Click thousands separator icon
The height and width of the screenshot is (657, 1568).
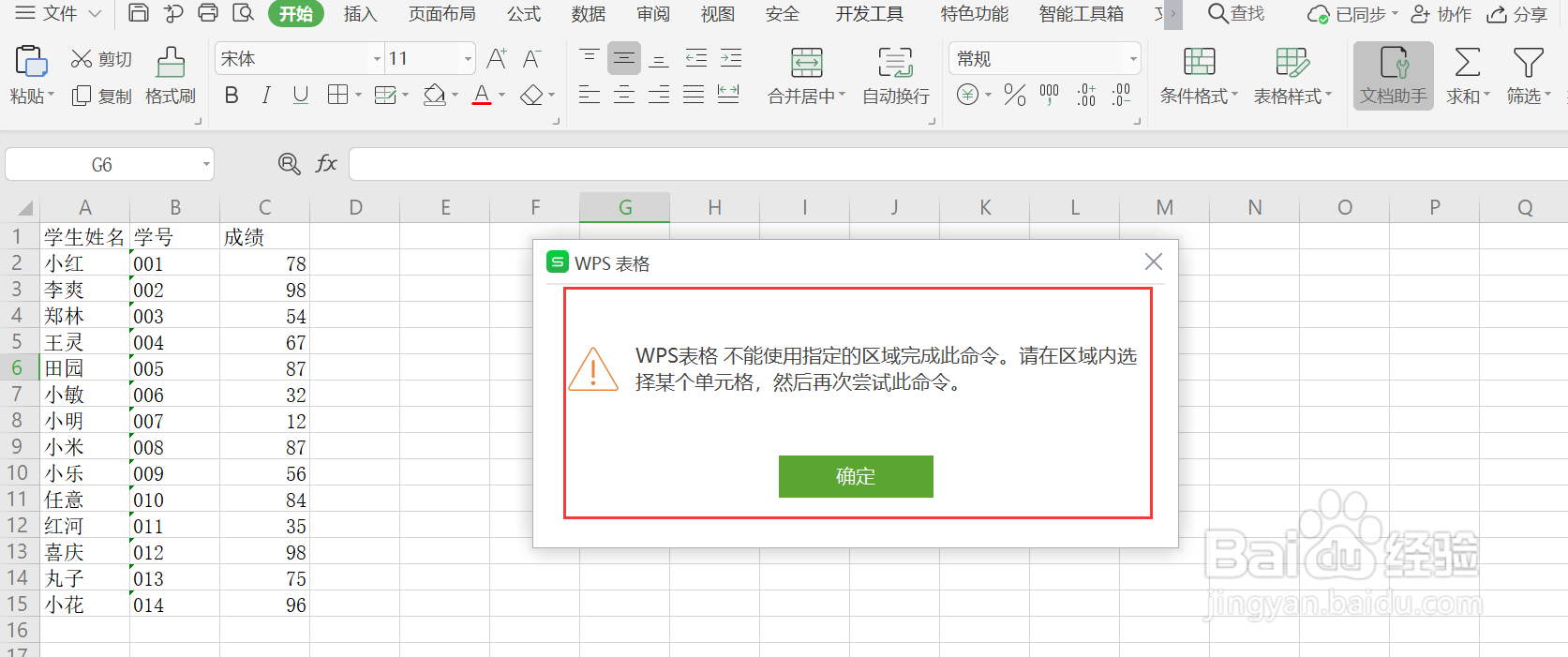(1049, 95)
